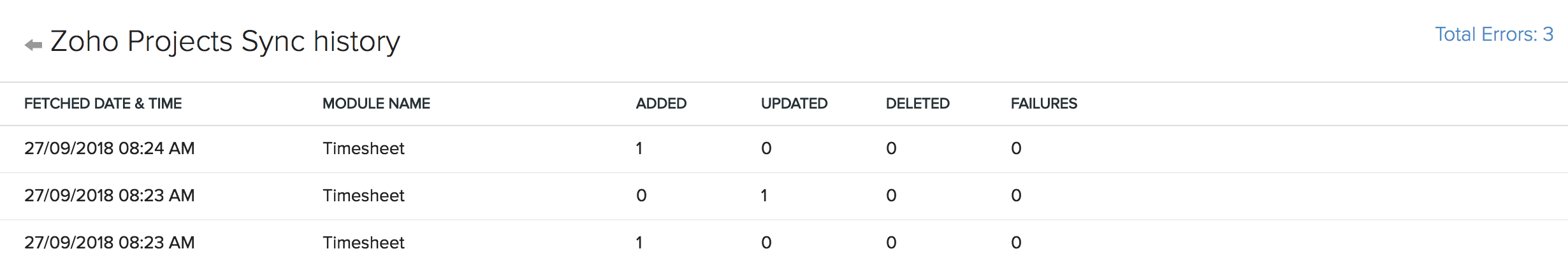Viewport: 1568px width, 265px height.
Task: Open the Total Errors: 3 link
Action: [x=1493, y=34]
